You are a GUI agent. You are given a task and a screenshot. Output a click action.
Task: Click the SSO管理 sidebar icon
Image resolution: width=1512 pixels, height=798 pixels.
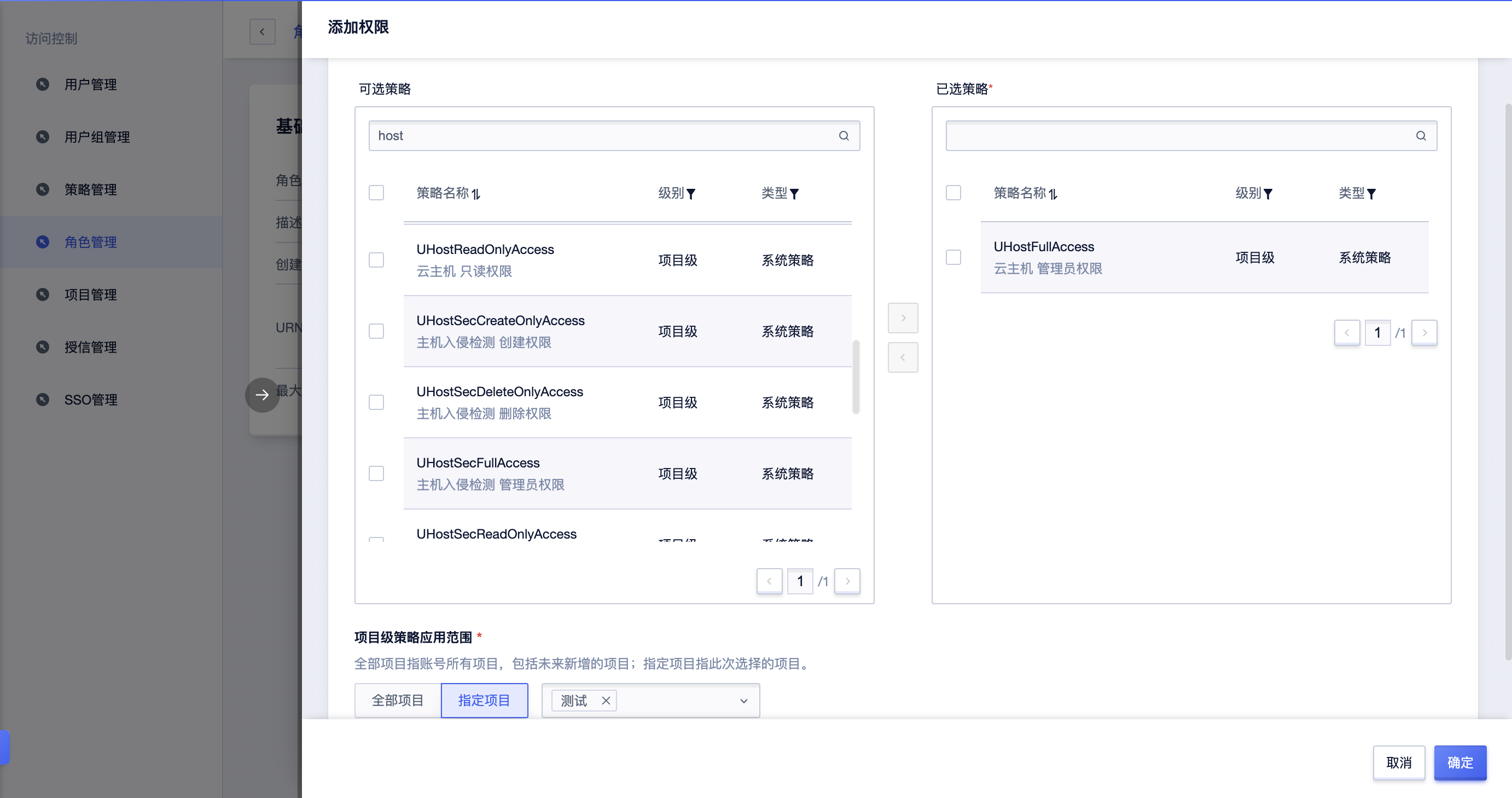43,400
